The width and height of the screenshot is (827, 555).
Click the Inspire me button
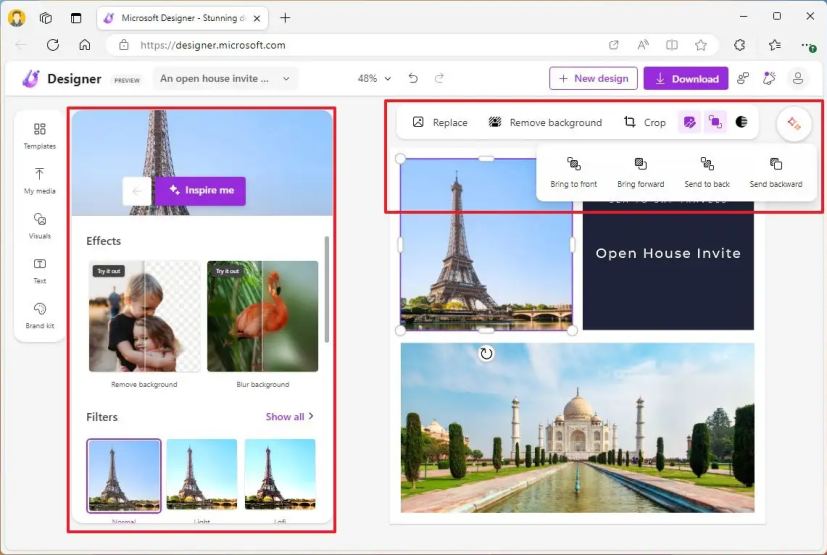tap(200, 190)
